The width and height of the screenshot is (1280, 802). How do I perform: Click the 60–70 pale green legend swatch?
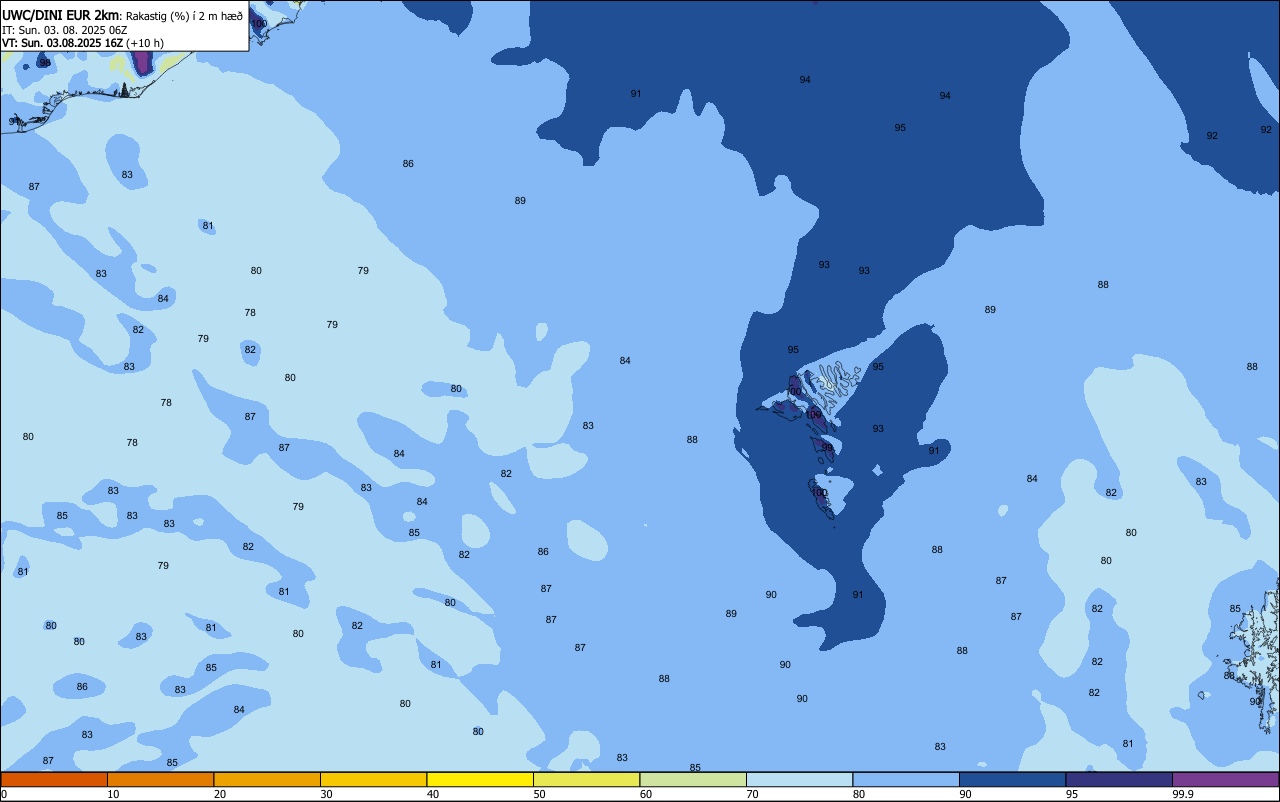click(x=693, y=779)
